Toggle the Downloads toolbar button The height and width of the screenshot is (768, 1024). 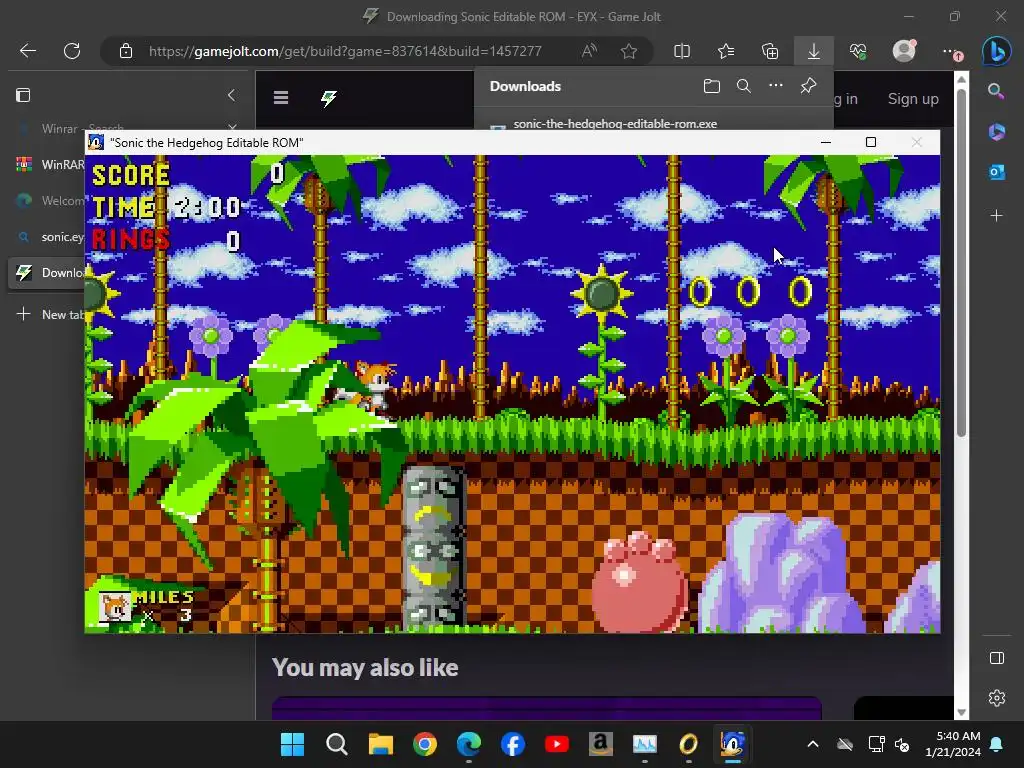pyautogui.click(x=814, y=51)
